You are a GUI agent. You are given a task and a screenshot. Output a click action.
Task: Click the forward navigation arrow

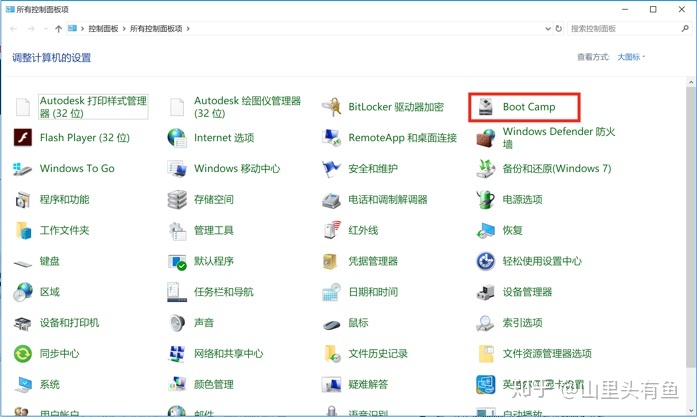click(x=31, y=29)
